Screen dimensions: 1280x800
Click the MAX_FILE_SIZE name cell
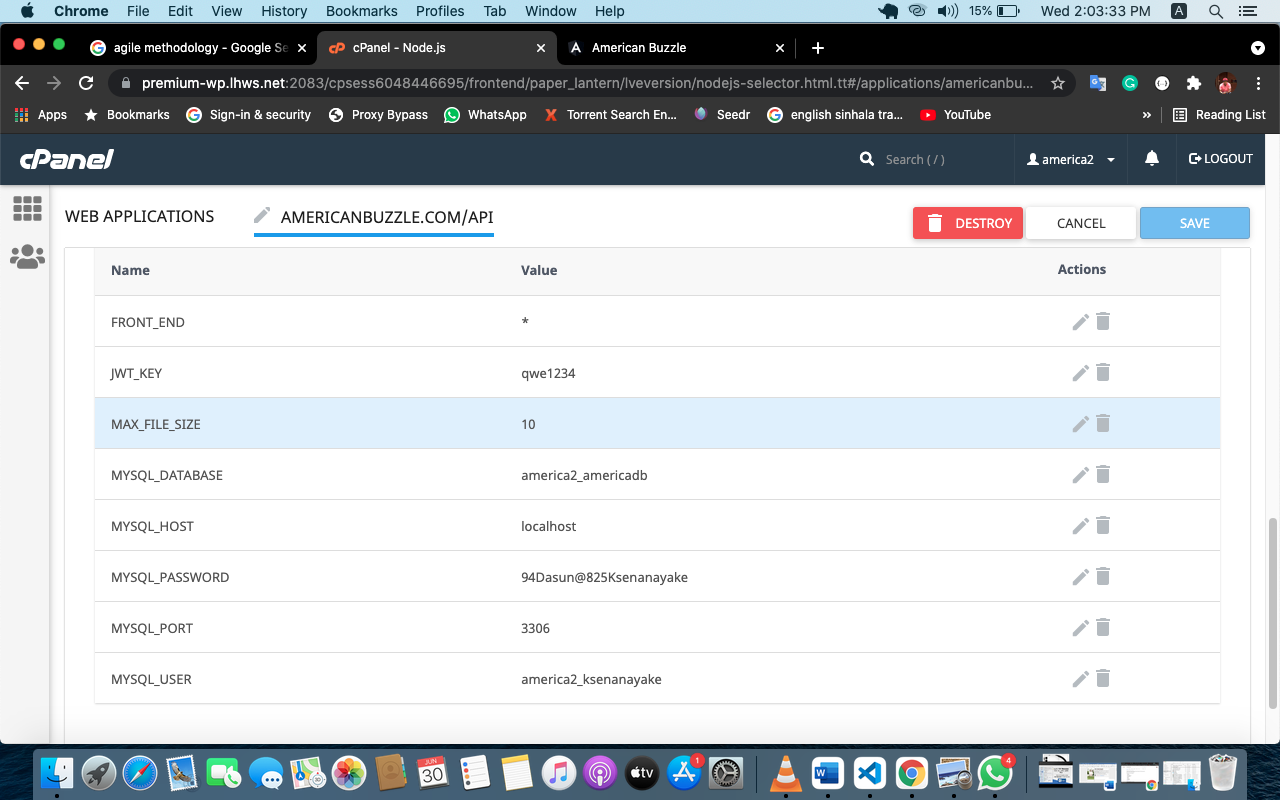156,424
